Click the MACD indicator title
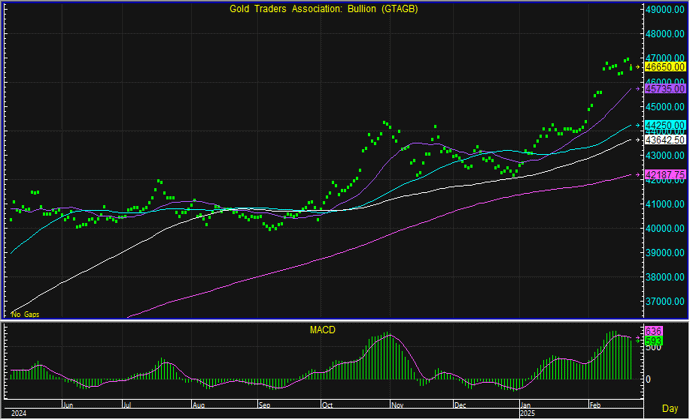 323,329
